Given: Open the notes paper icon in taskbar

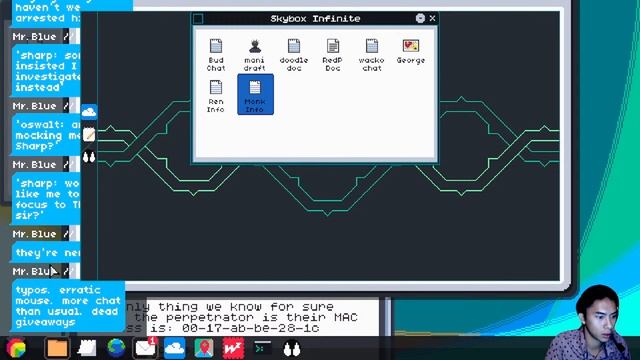Looking at the screenshot, I should pos(87,348).
